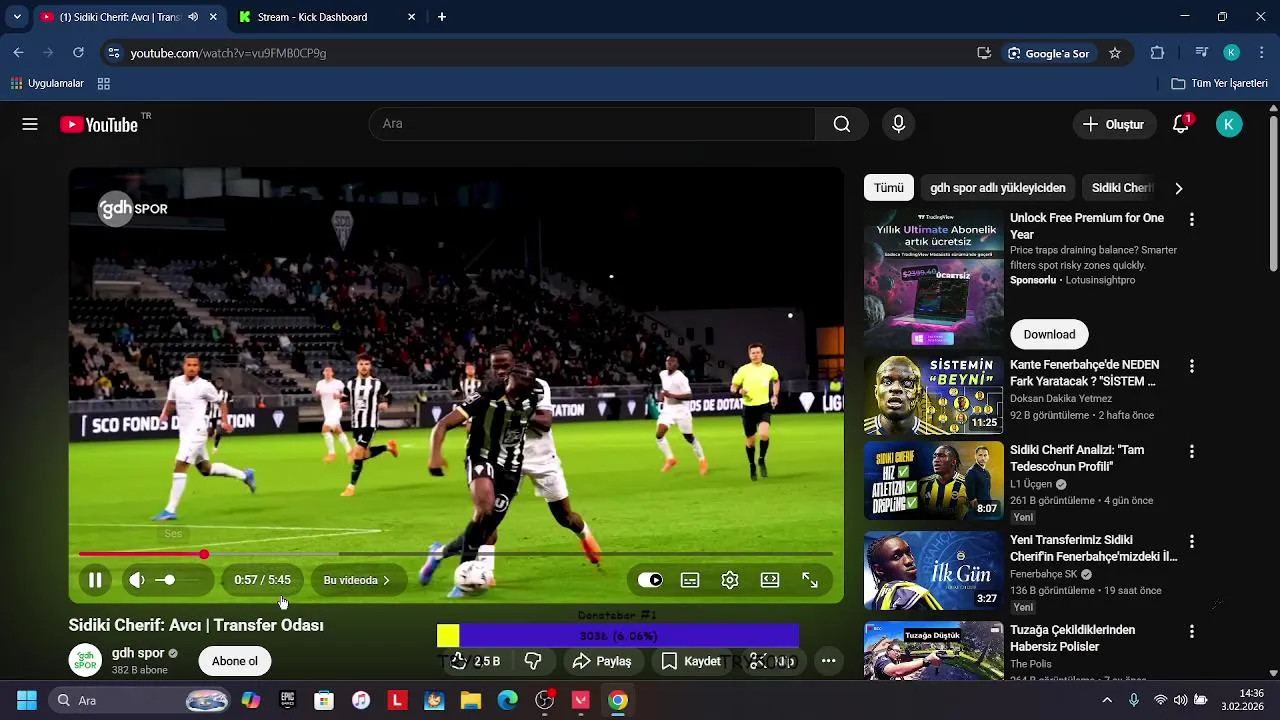Mute the YouTube tab via its speaker icon
Screen dimensions: 1280x720
[193, 17]
